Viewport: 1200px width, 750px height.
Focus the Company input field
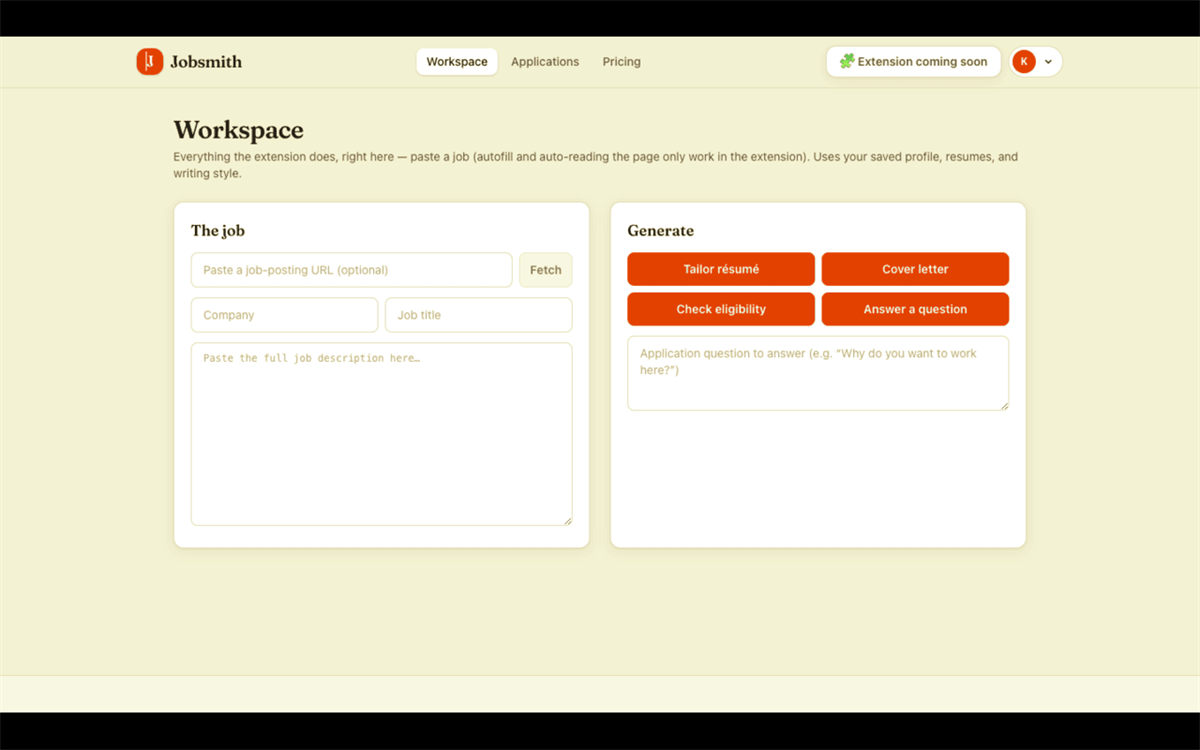click(x=285, y=315)
